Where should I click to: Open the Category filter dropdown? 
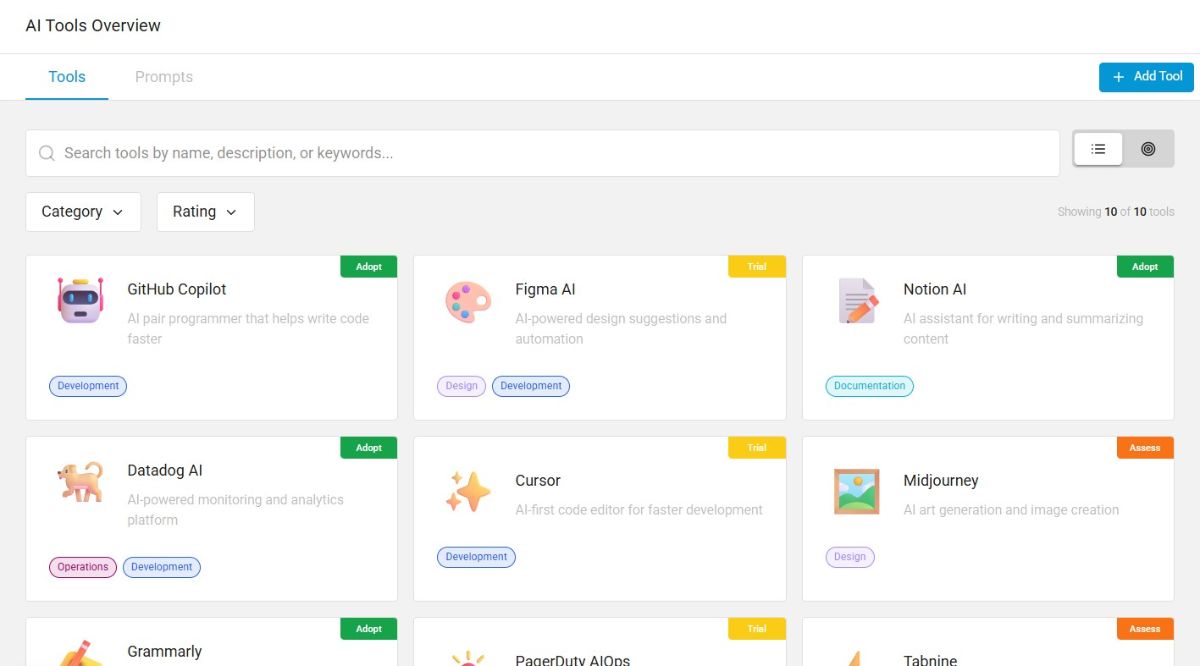83,212
